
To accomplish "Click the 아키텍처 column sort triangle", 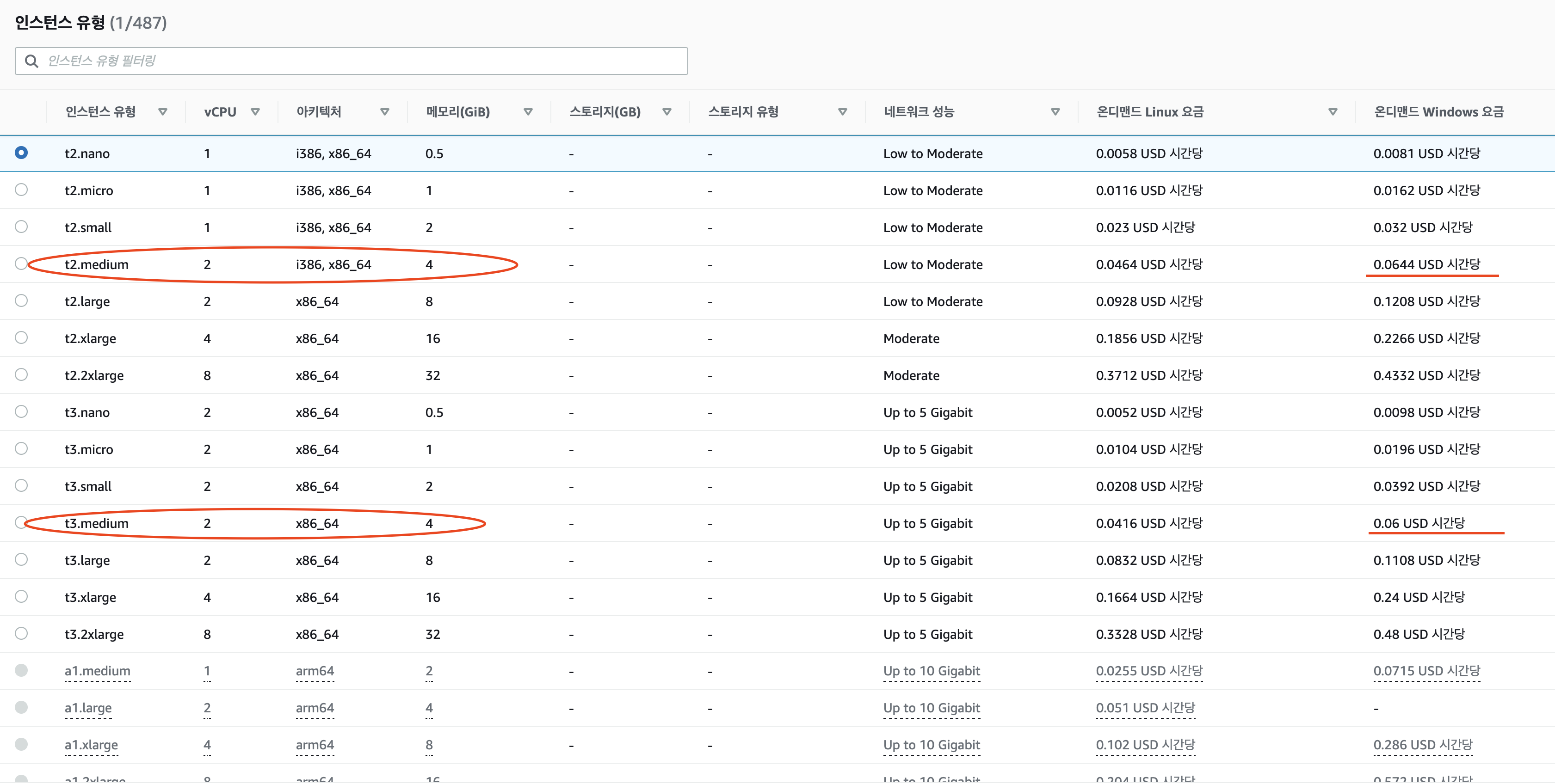I will [x=384, y=112].
